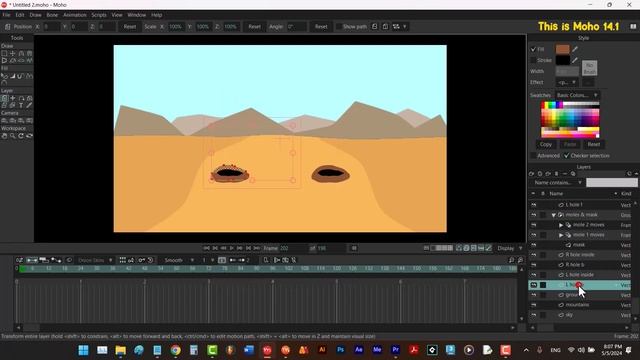The image size is (640, 360).
Task: Select the Track Camera tool
Action: pos(4,121)
